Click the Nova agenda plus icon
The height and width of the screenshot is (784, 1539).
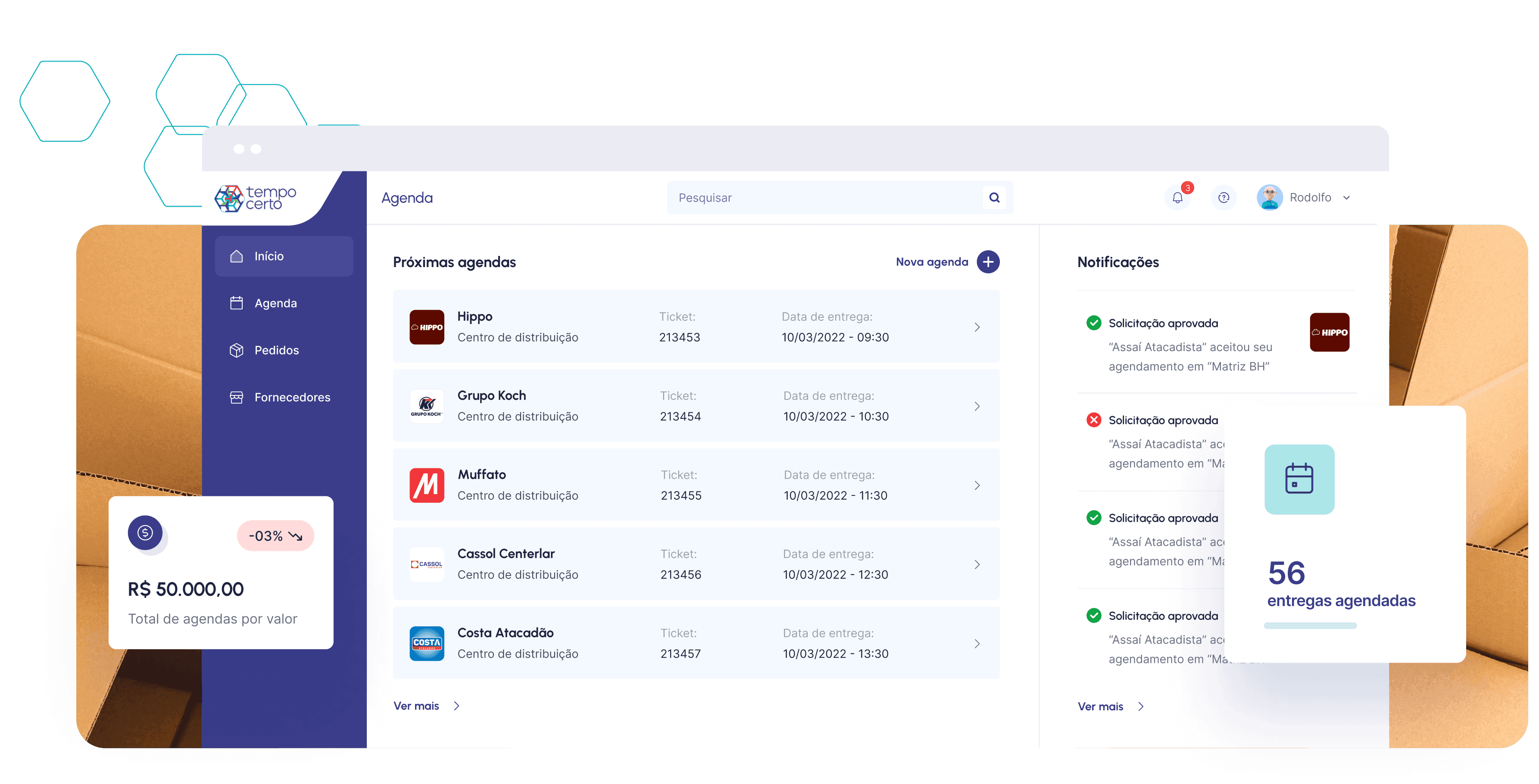pos(988,261)
